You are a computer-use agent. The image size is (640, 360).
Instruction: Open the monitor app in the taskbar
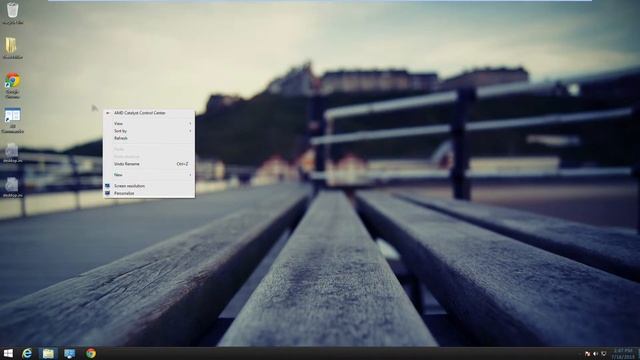[69, 353]
